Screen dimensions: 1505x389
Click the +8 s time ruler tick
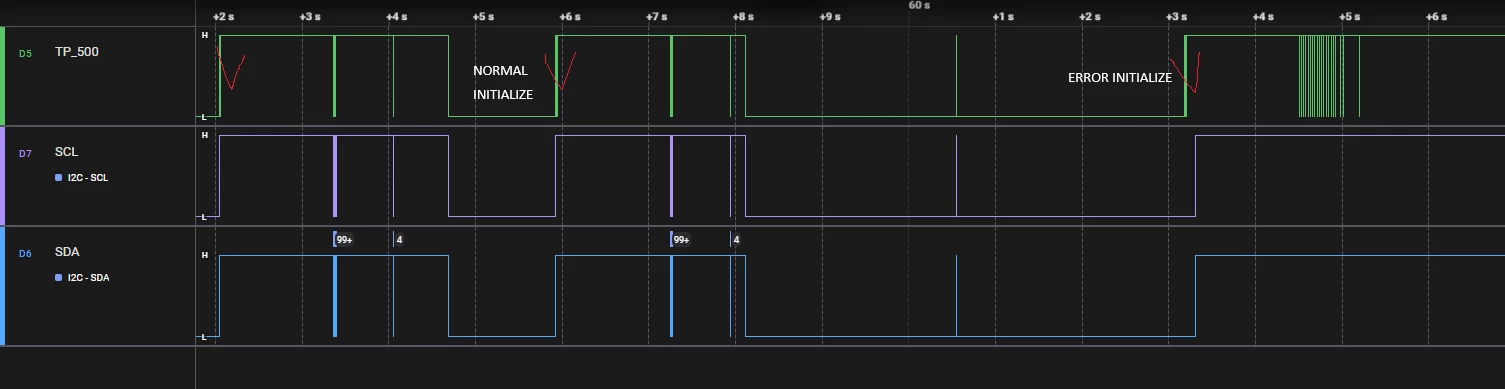743,17
